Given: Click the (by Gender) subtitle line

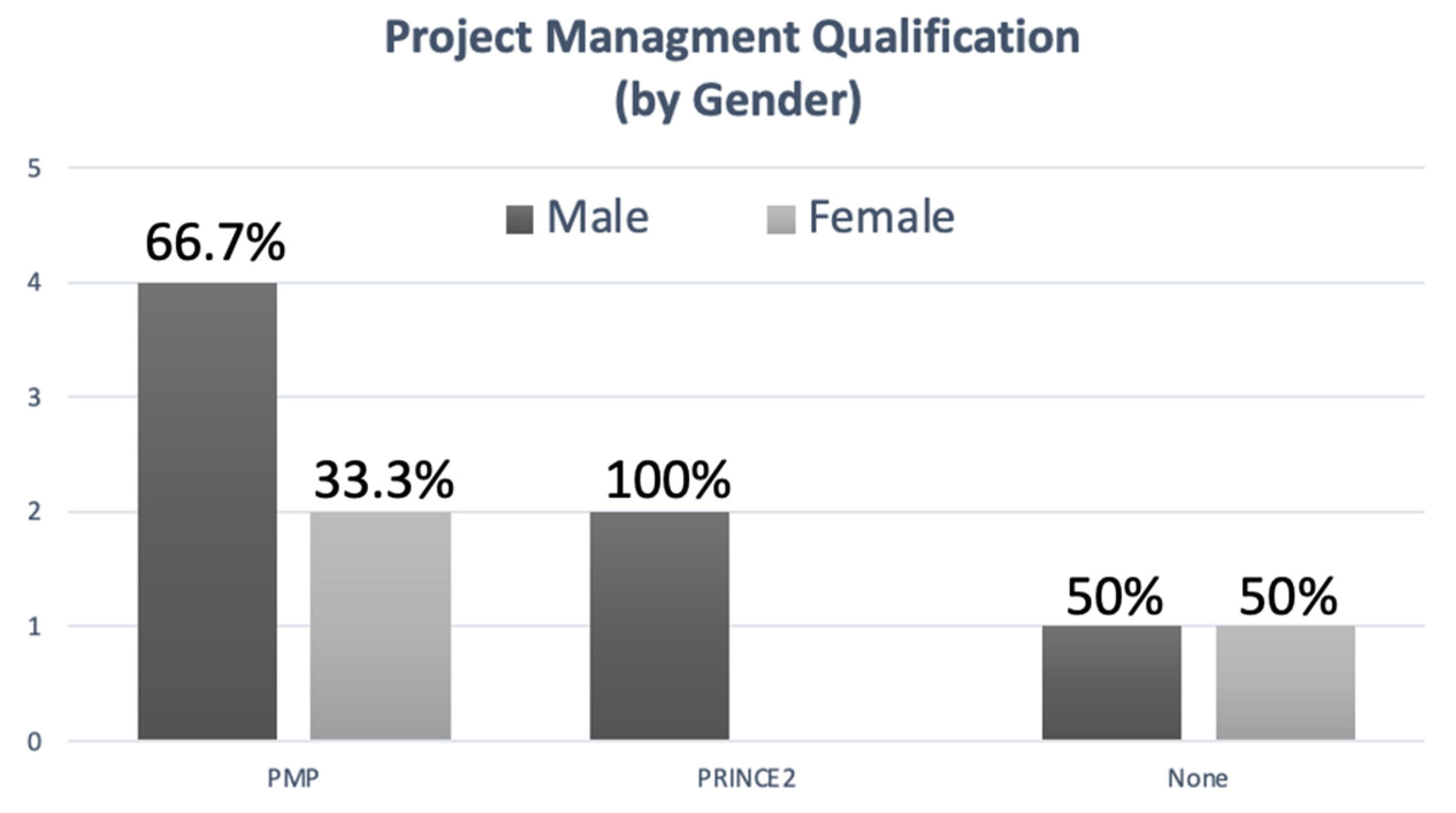Looking at the screenshot, I should coord(737,101).
